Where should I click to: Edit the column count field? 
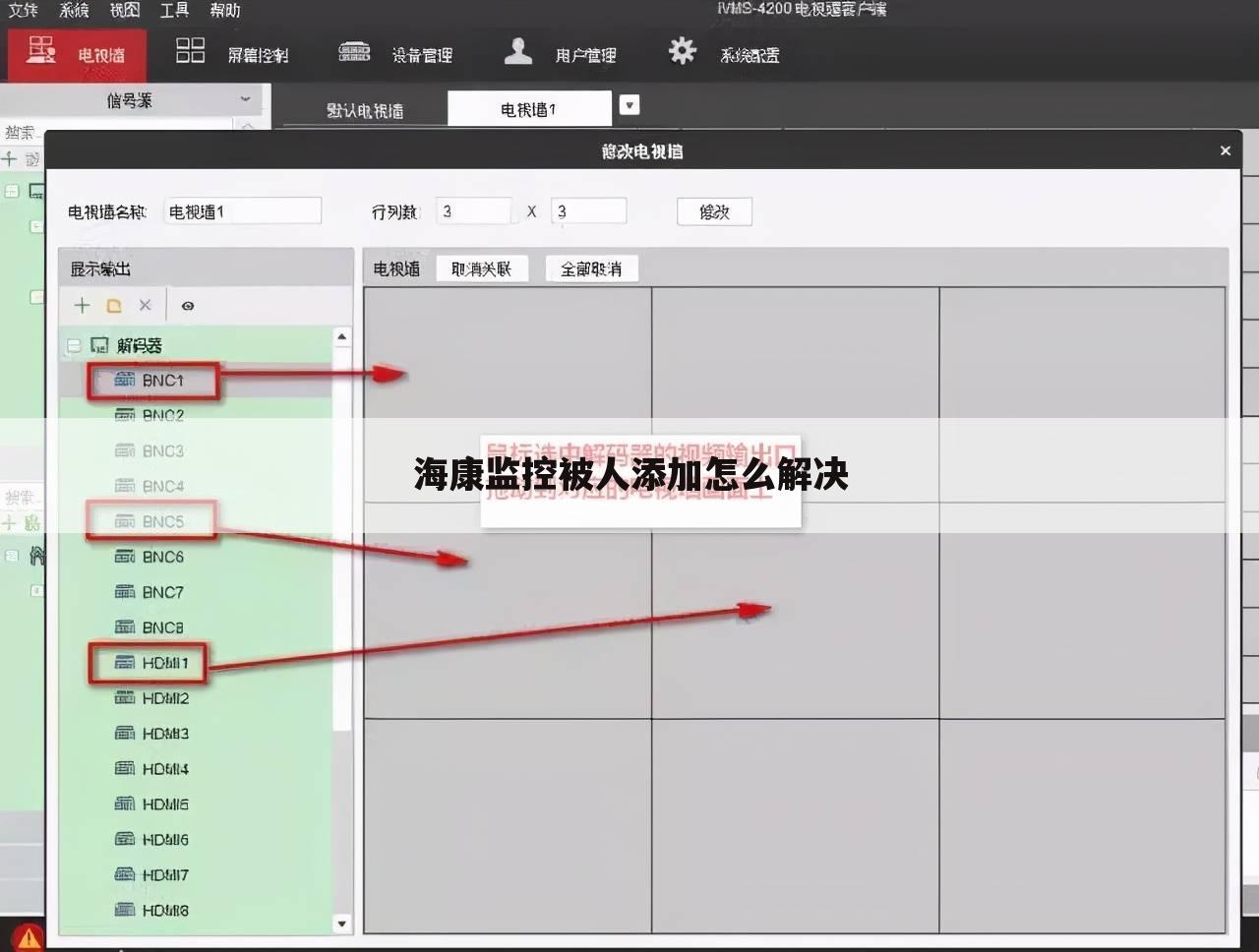[588, 211]
